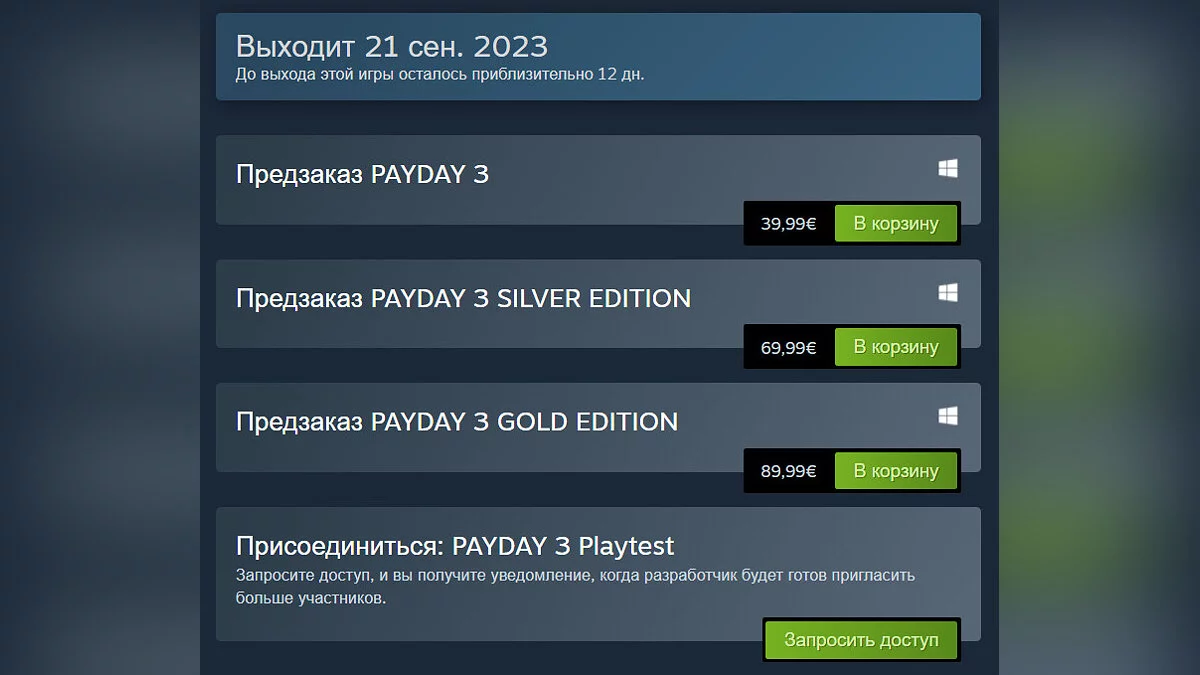Screen dimensions: 1200x675
Task: Click the Windows icon for PAYDAY 3 preorder
Action: click(x=948, y=169)
